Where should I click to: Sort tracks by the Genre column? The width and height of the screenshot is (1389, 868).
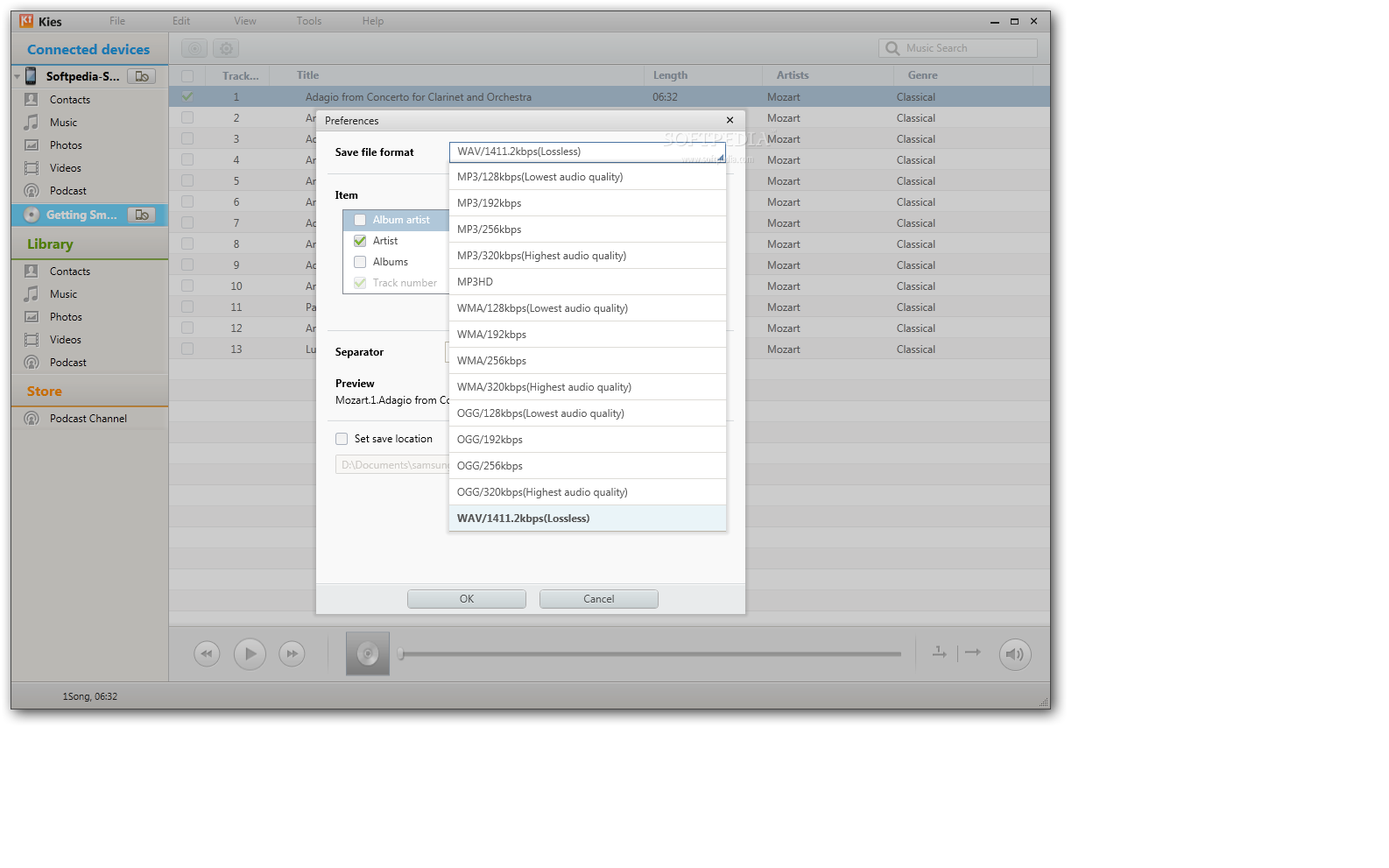tap(923, 75)
